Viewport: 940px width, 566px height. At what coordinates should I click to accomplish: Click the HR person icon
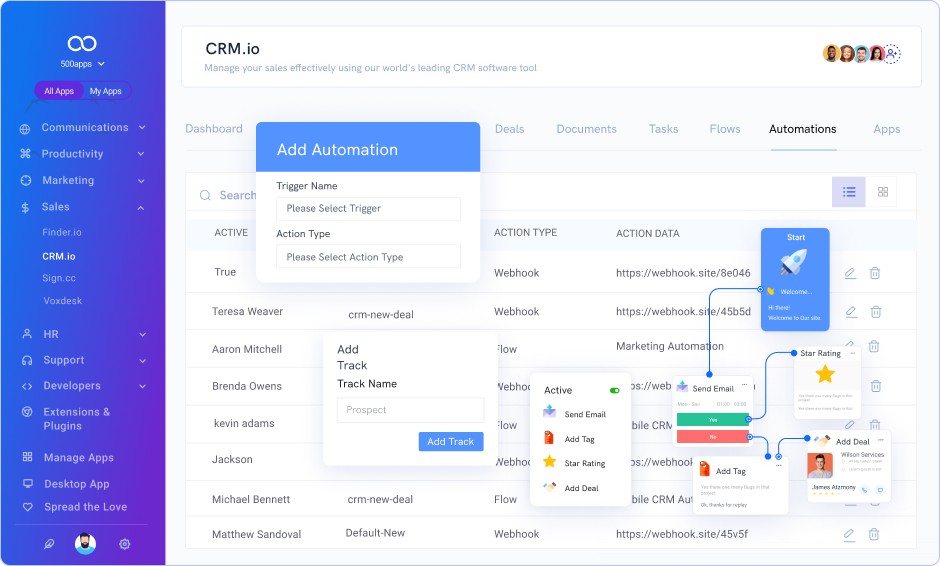click(x=27, y=334)
